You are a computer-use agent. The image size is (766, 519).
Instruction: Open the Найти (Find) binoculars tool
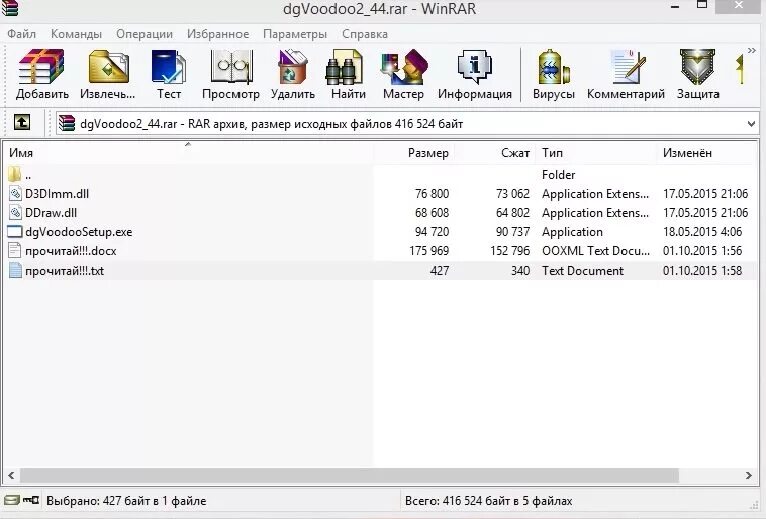[348, 74]
